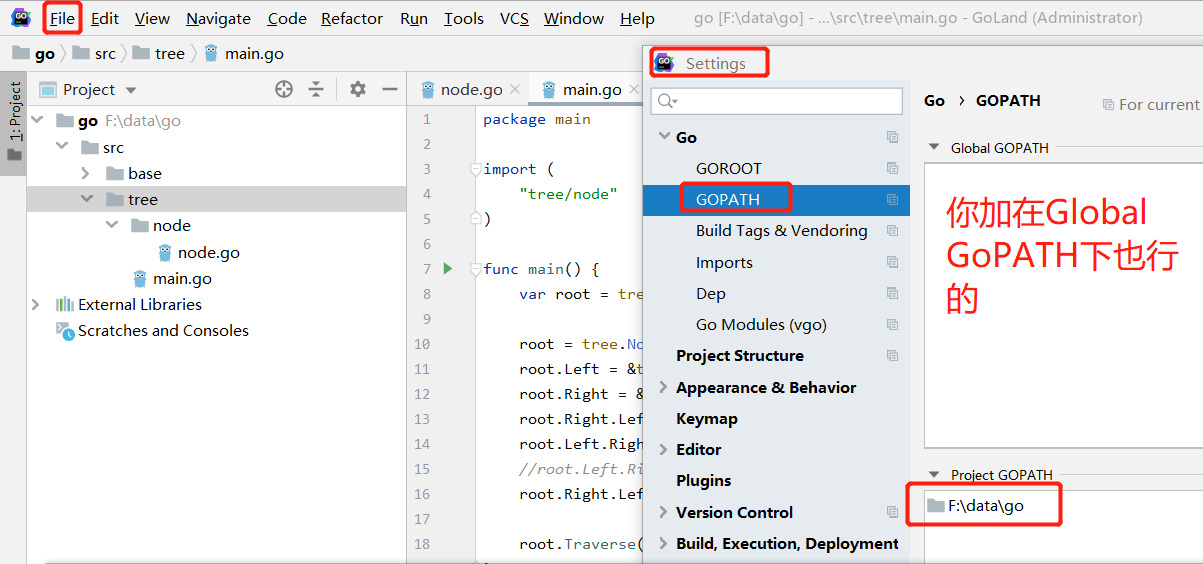
Task: Run main function via green gutter arrow
Action: [x=448, y=268]
